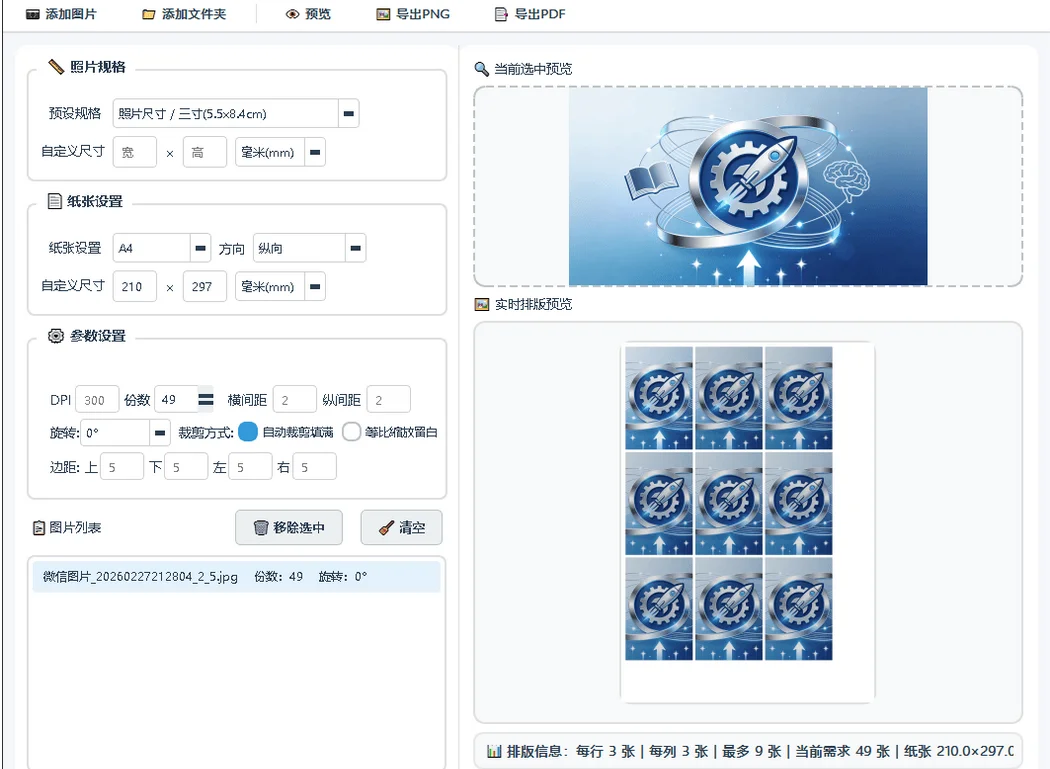Click the 下 bottom margin field
The width and height of the screenshot is (1050, 769).
pos(186,467)
